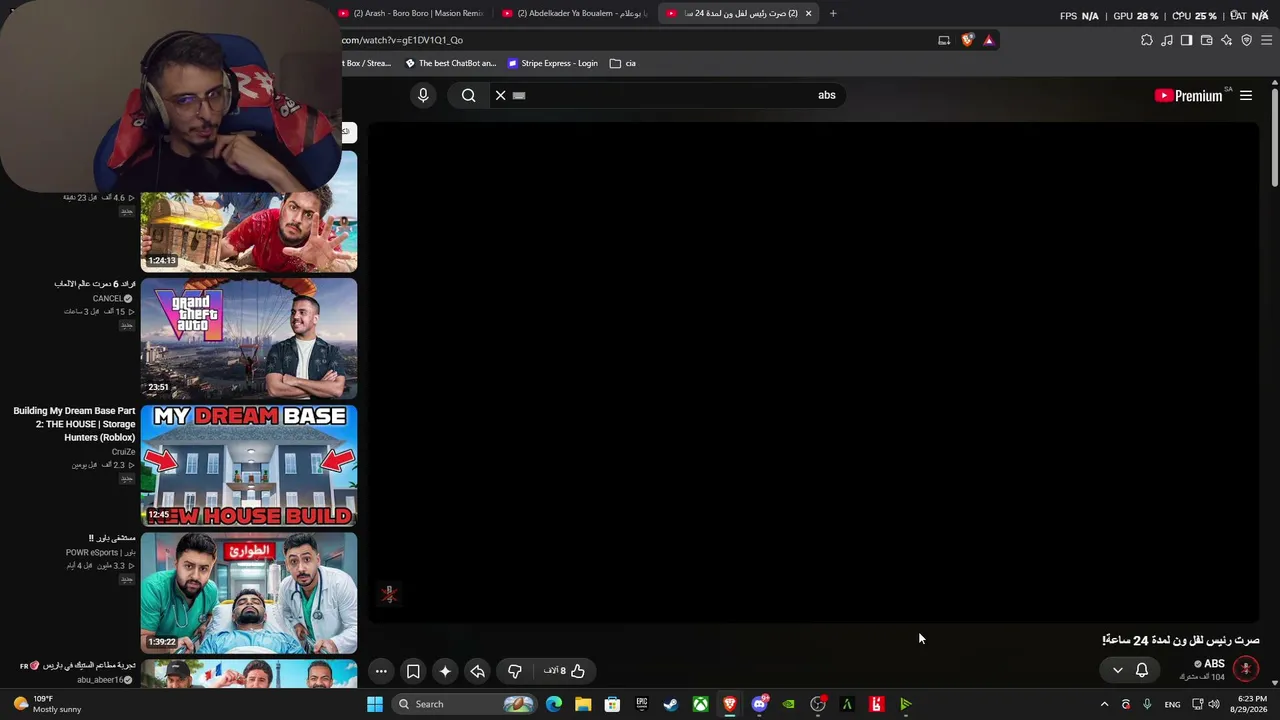Image resolution: width=1280 pixels, height=720 pixels.
Task: Open the Windows Start menu
Action: [375, 704]
